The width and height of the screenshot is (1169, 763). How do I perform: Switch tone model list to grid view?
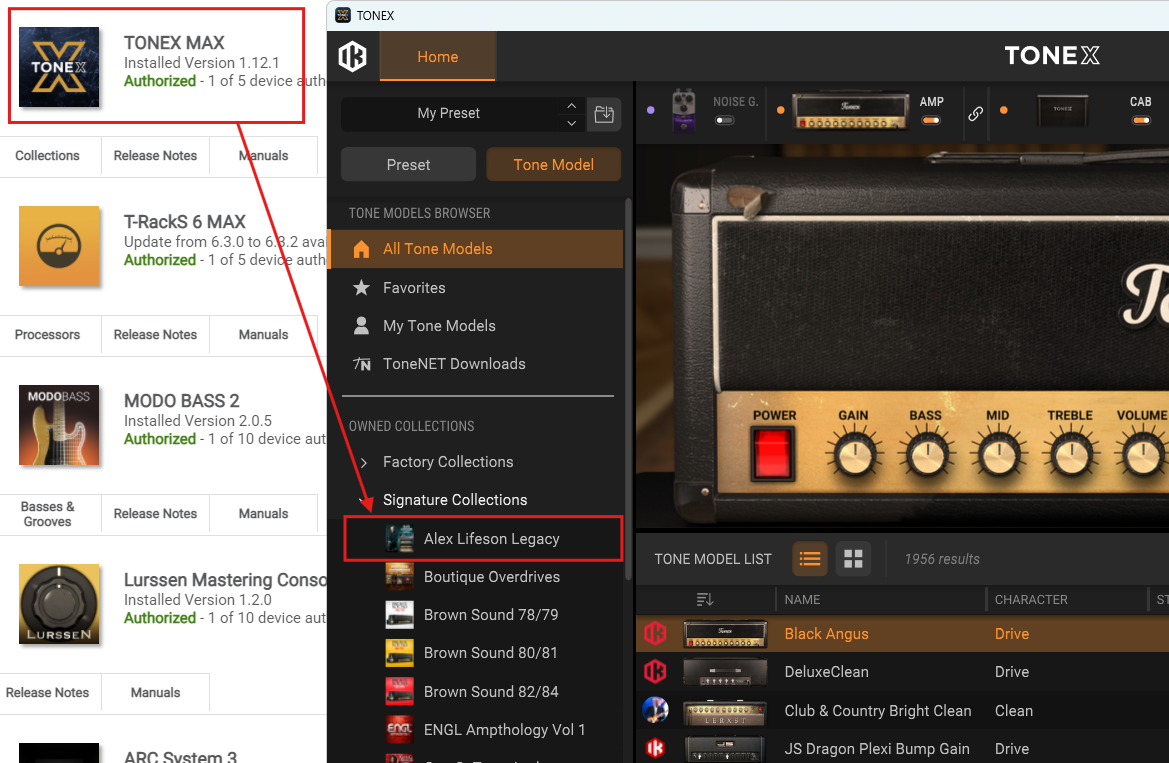tap(853, 559)
